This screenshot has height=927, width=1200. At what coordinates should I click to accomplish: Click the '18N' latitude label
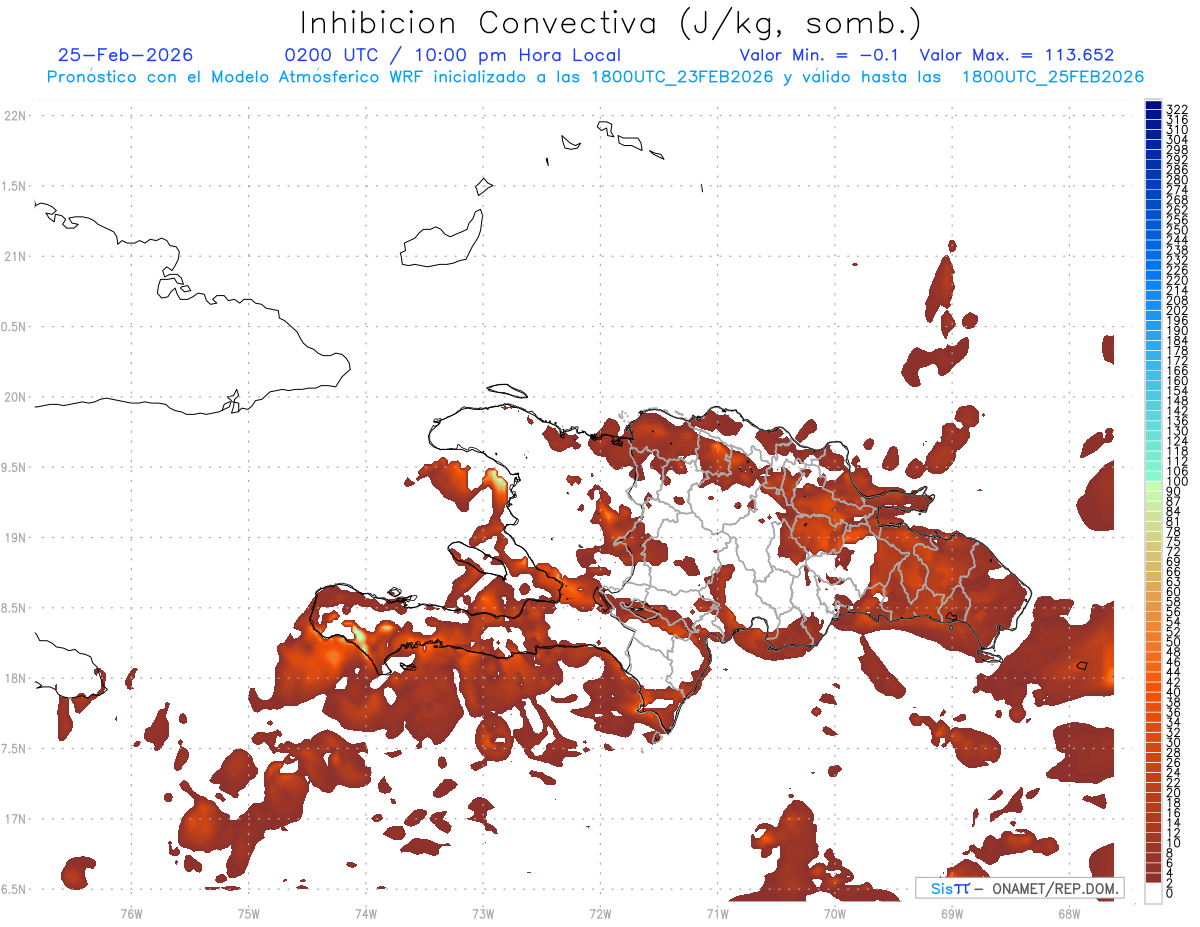(x=15, y=678)
